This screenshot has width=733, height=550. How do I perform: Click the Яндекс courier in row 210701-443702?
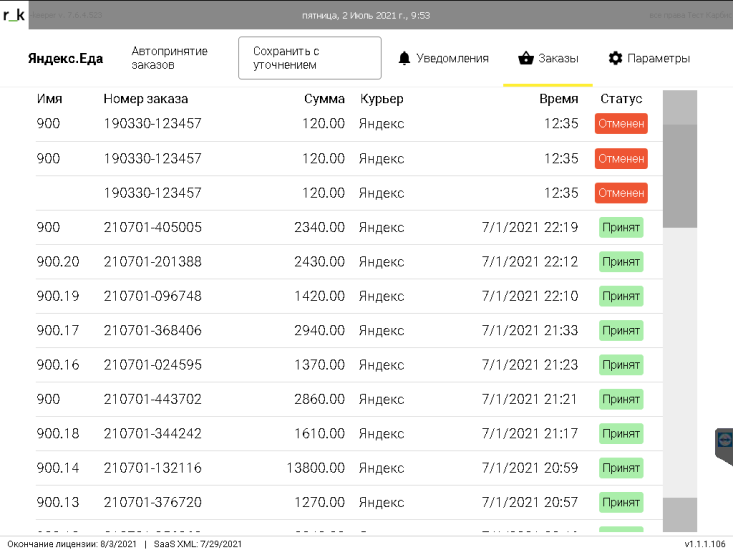[x=381, y=400]
